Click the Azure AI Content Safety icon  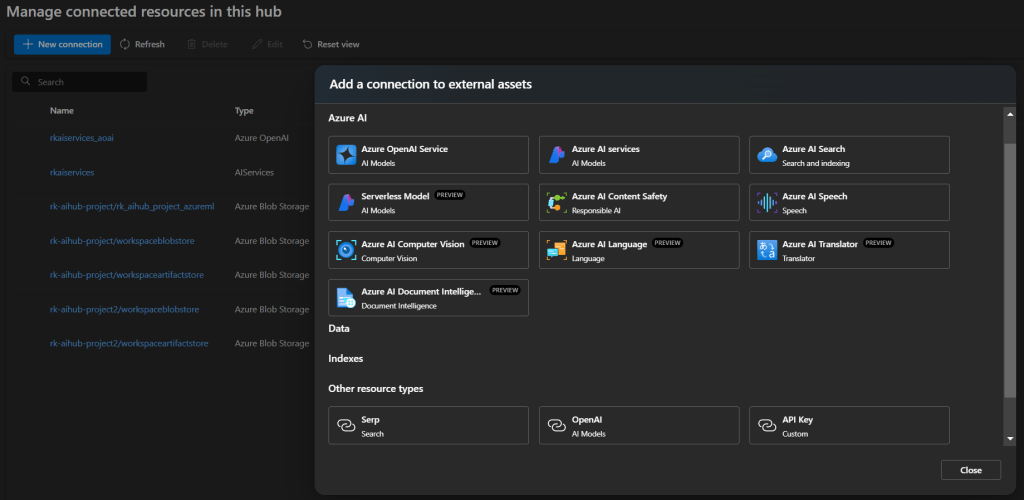pos(557,203)
